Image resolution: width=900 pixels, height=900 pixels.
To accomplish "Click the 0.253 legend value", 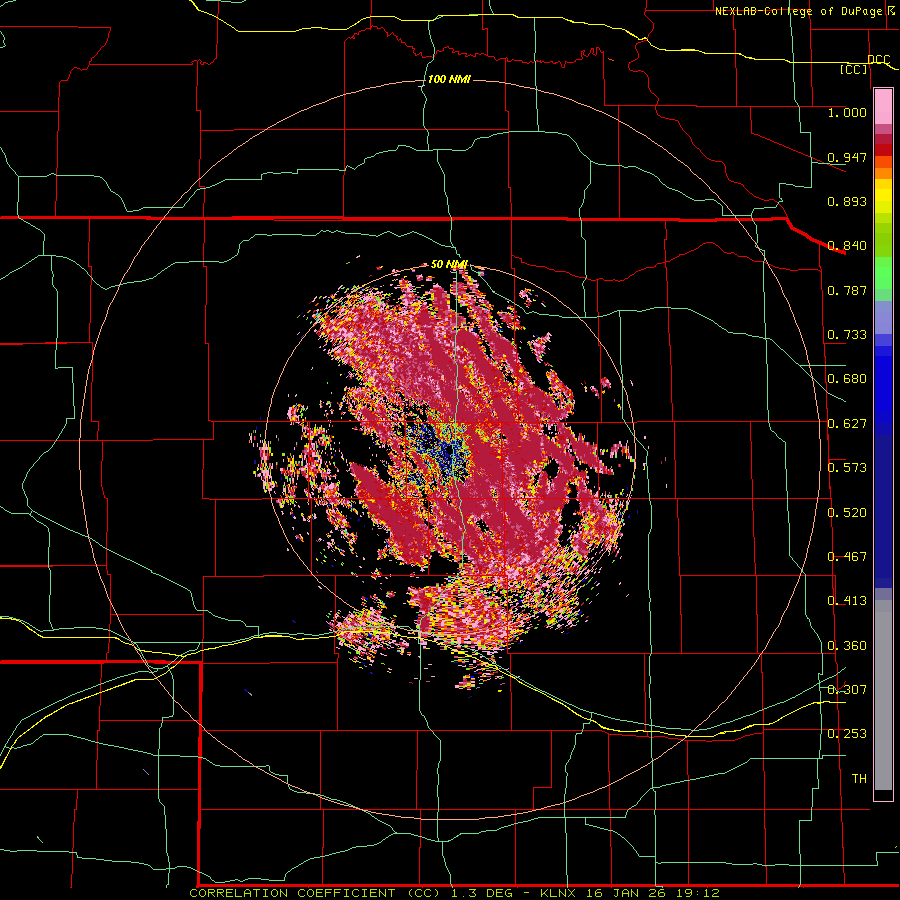I will pyautogui.click(x=847, y=734).
